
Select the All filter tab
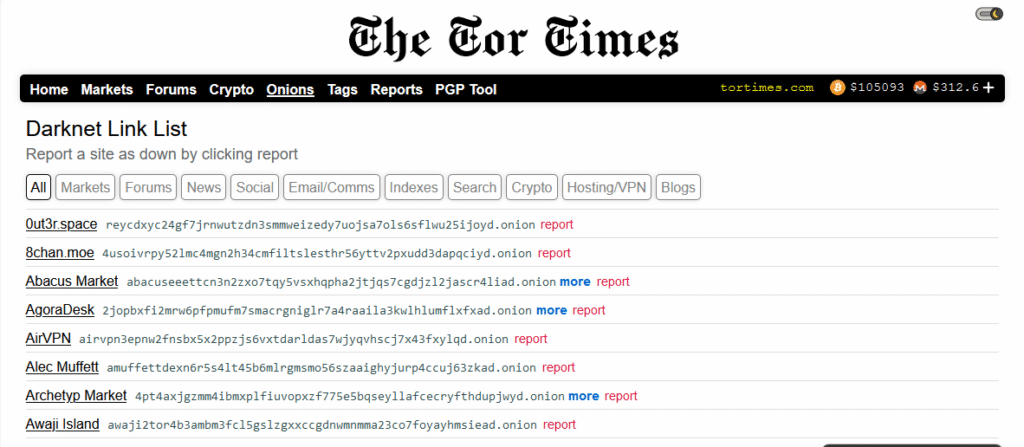point(39,188)
